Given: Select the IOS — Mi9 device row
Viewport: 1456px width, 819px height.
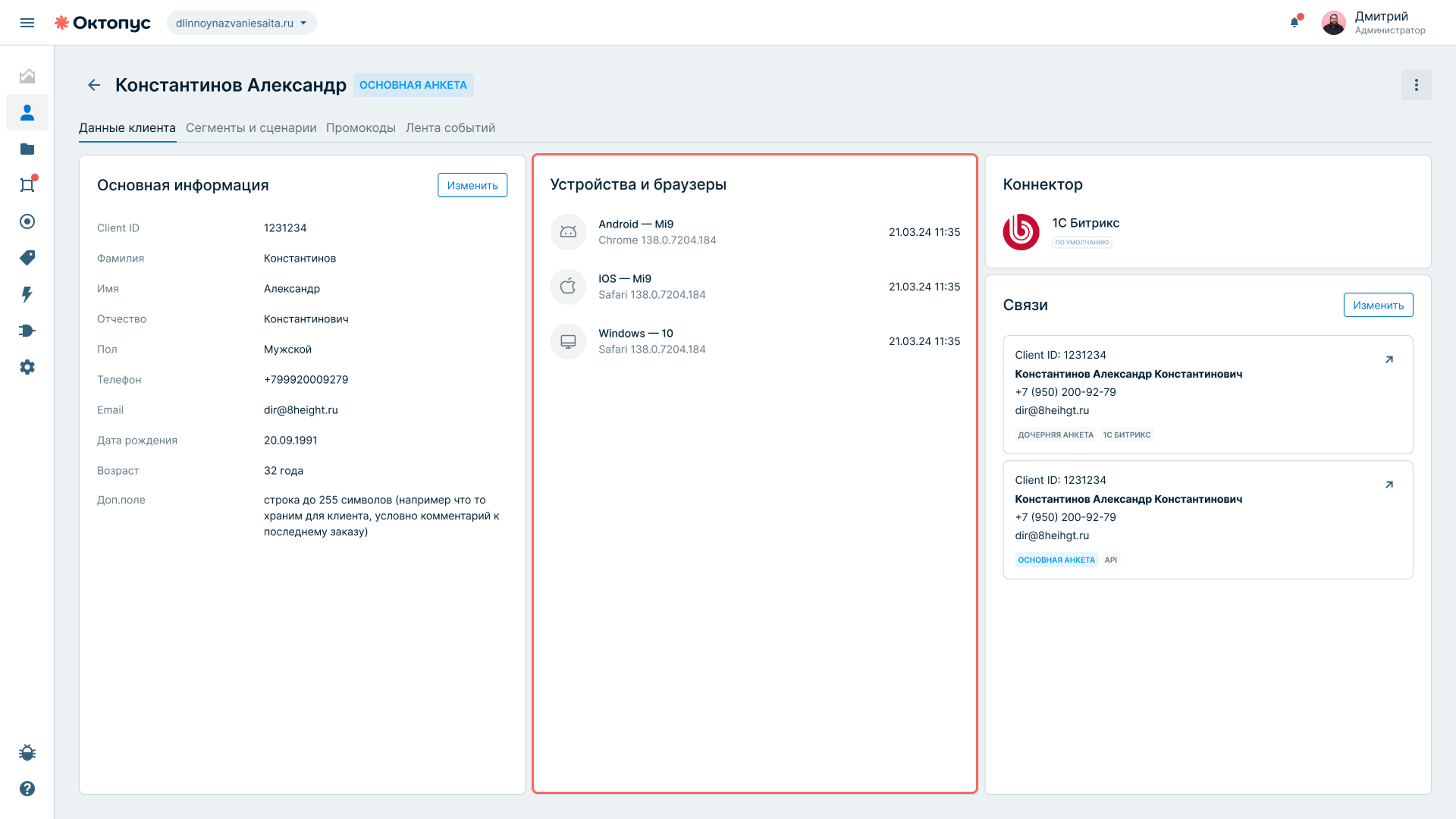Looking at the screenshot, I should (755, 287).
